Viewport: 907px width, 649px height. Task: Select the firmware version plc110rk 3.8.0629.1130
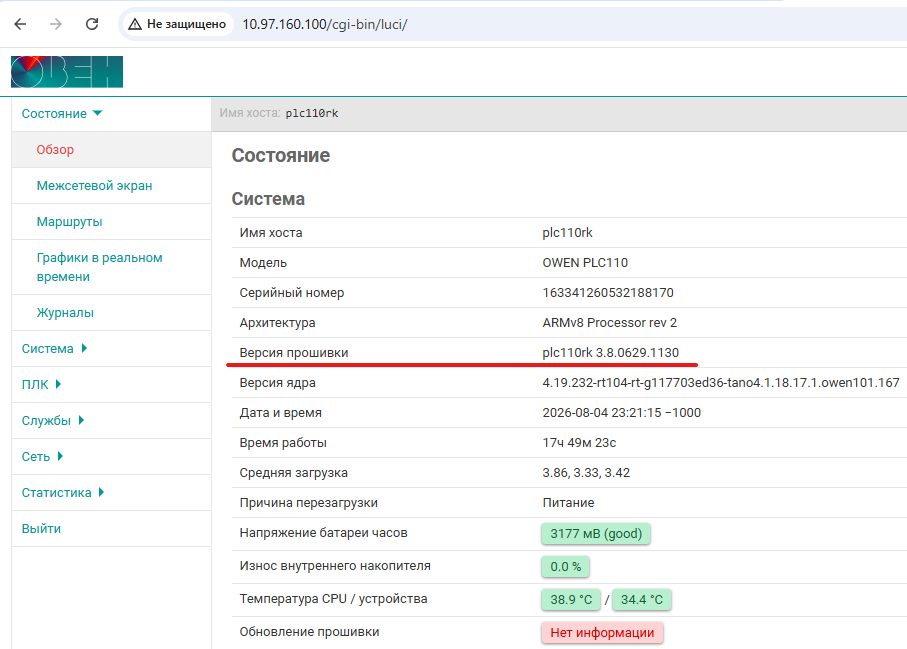(x=610, y=353)
